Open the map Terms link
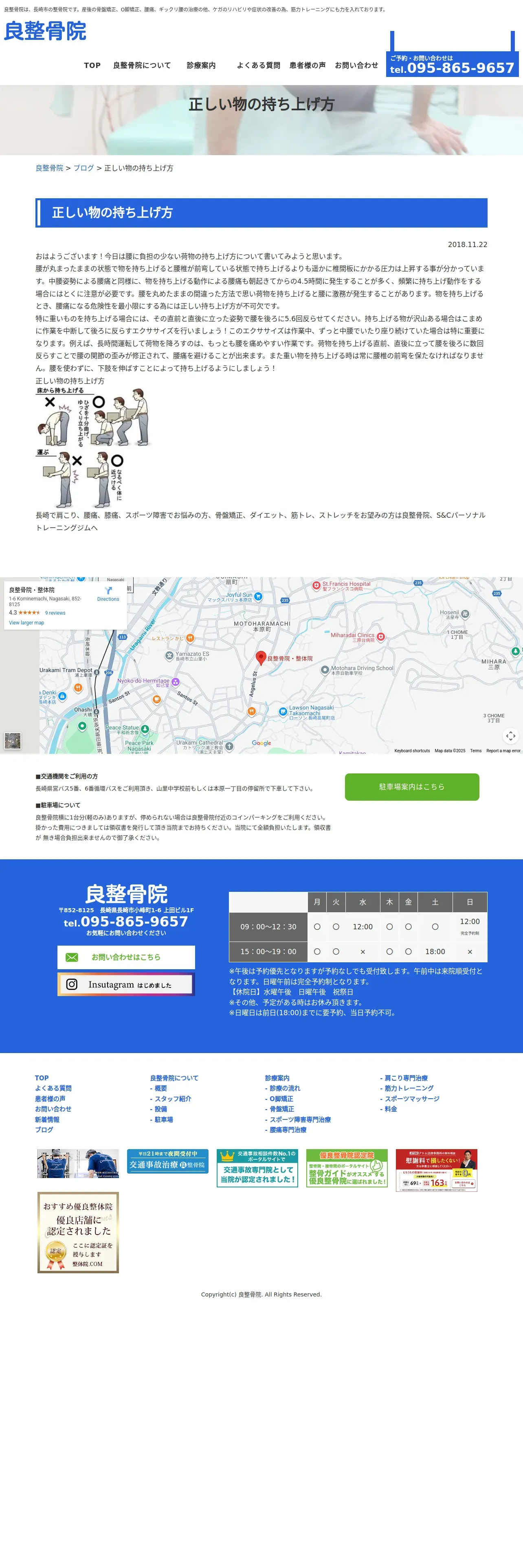The height and width of the screenshot is (1568, 523). point(475,751)
